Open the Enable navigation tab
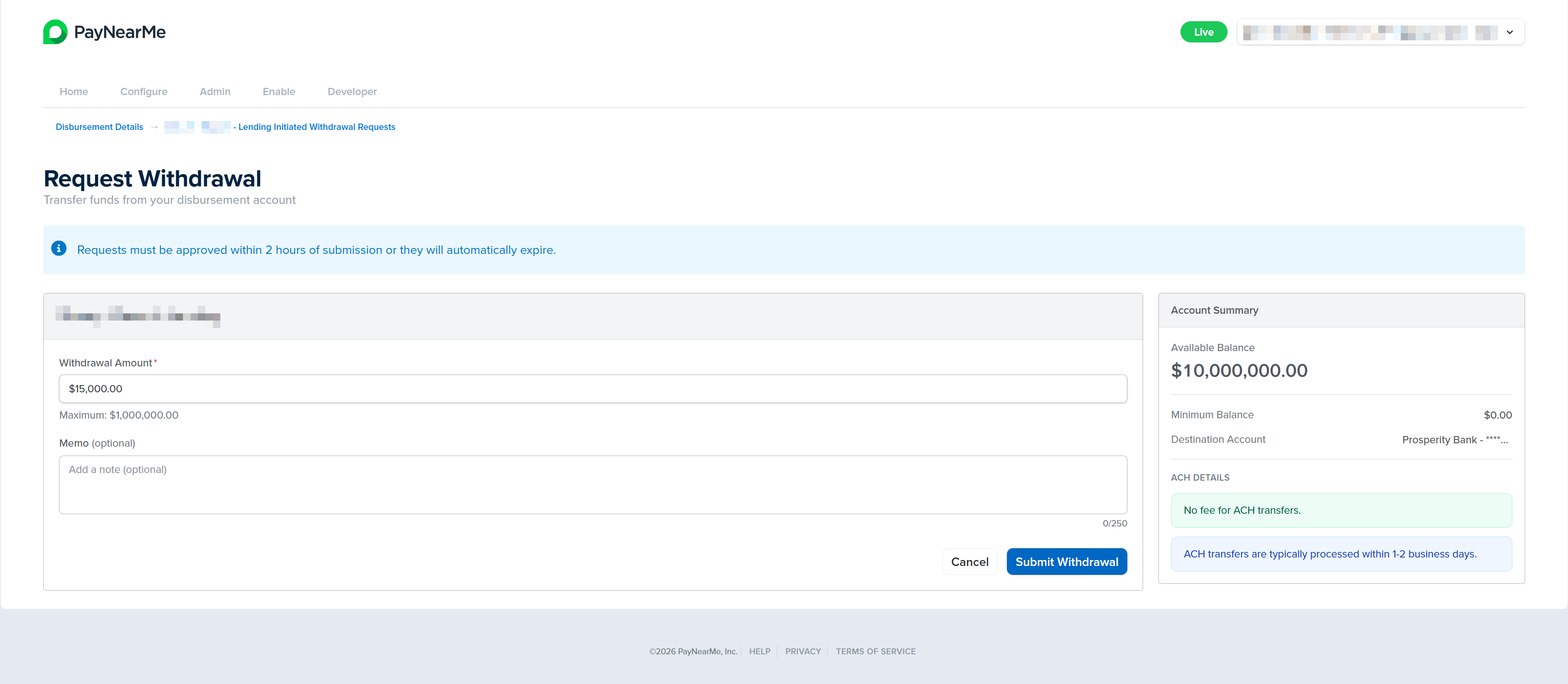 click(279, 91)
